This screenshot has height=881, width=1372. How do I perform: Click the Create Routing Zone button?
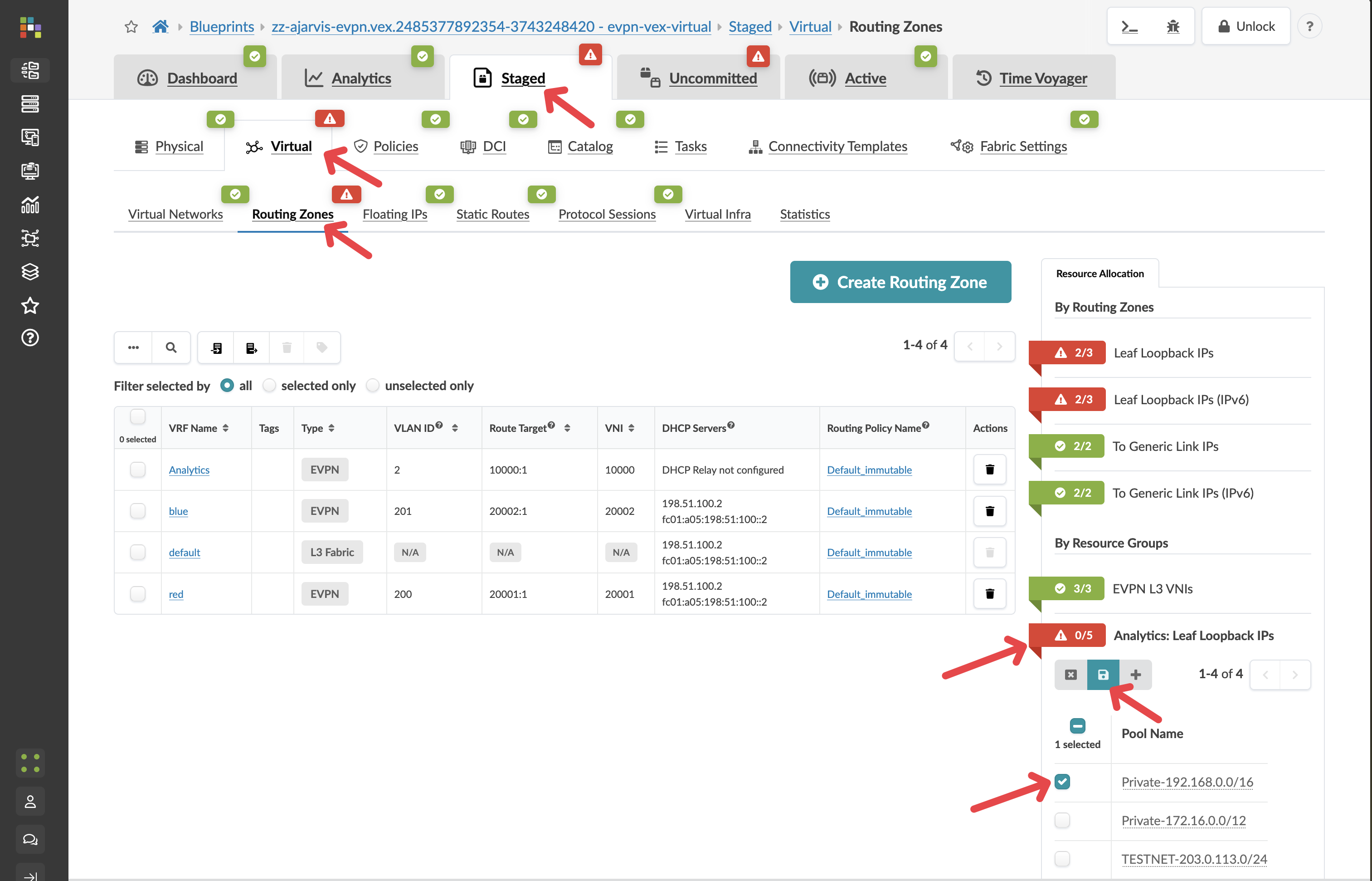pos(900,281)
